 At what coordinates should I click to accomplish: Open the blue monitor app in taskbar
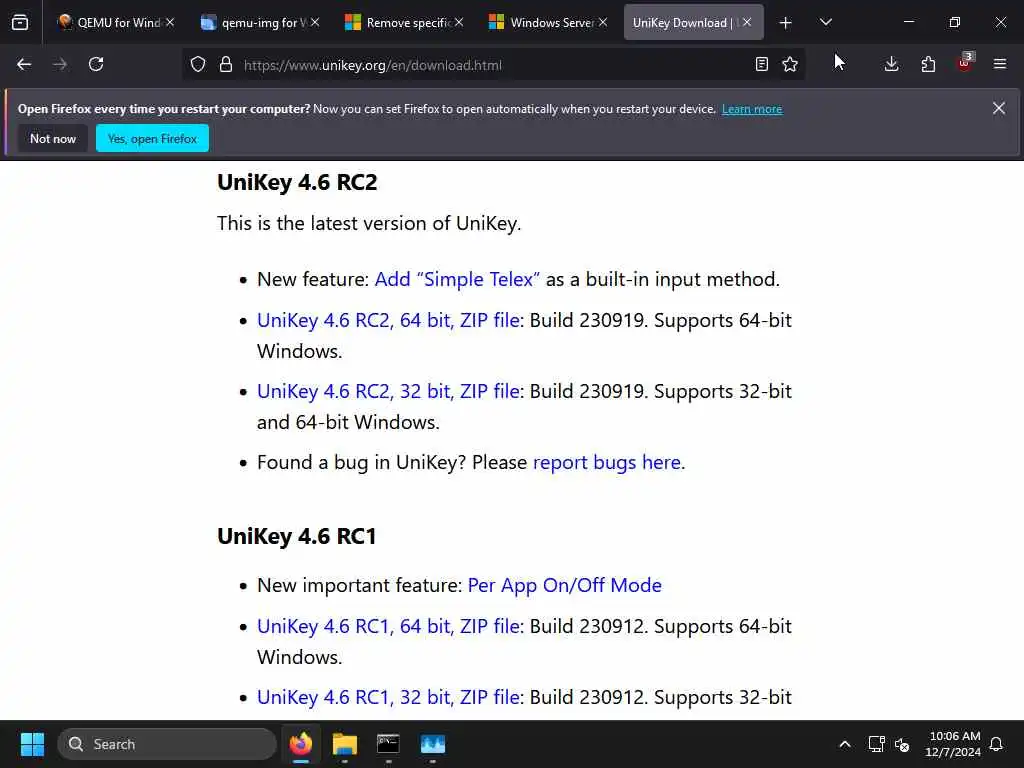(x=432, y=744)
